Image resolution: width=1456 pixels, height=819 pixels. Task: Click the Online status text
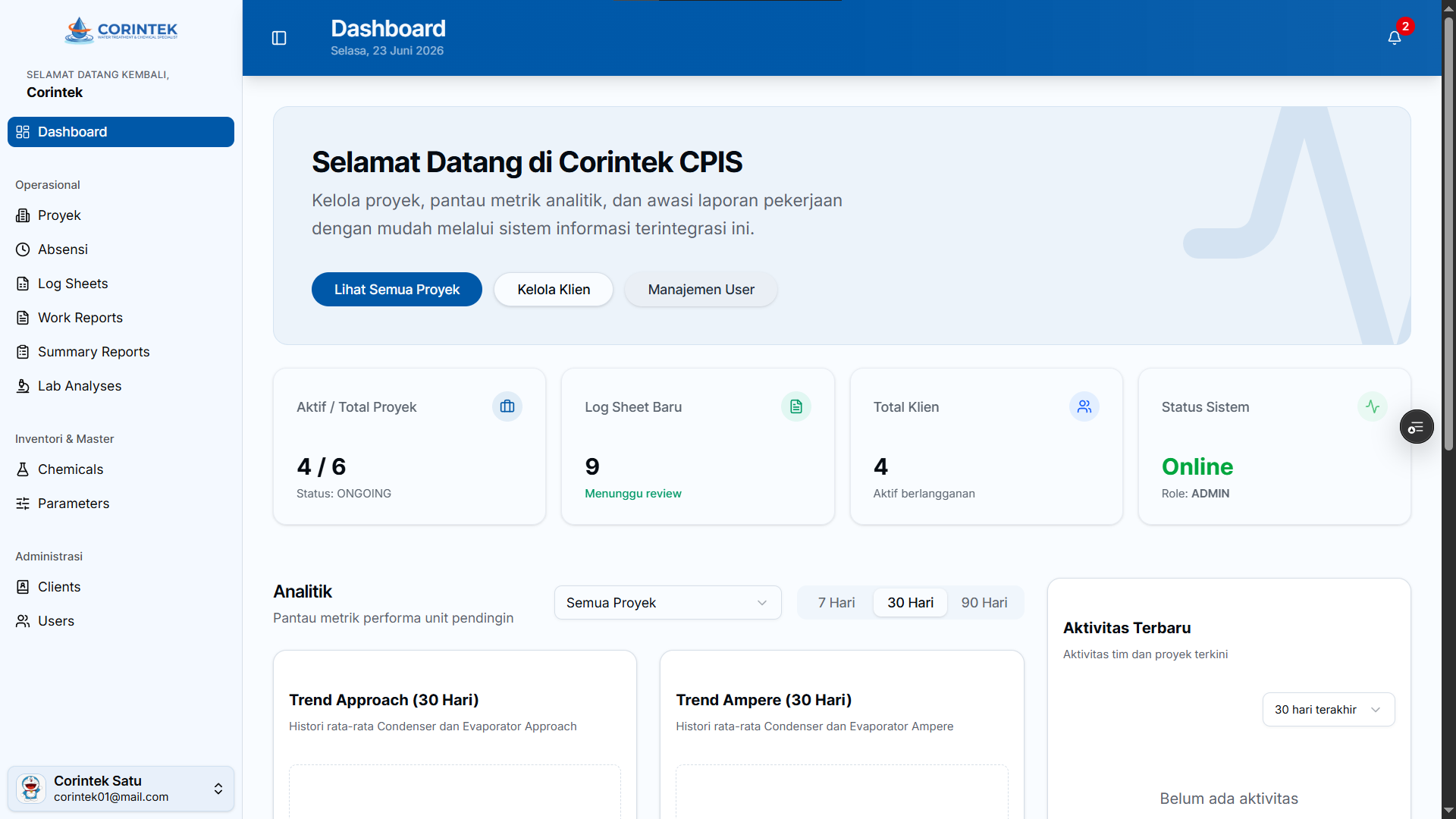(x=1197, y=466)
